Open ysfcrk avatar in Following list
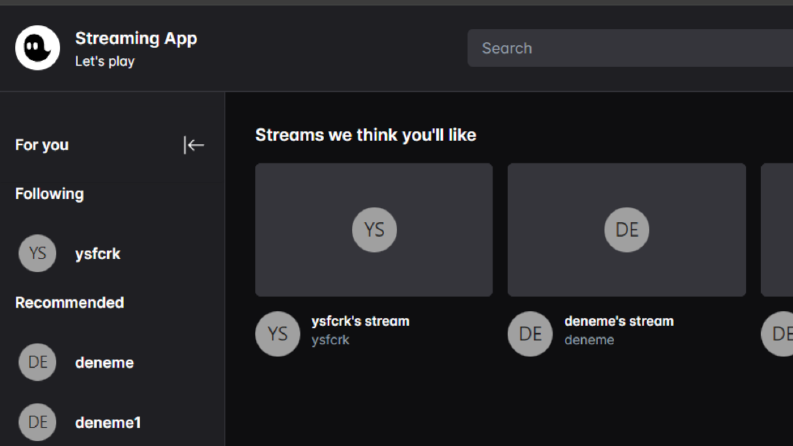This screenshot has width=793, height=446. pos(37,253)
